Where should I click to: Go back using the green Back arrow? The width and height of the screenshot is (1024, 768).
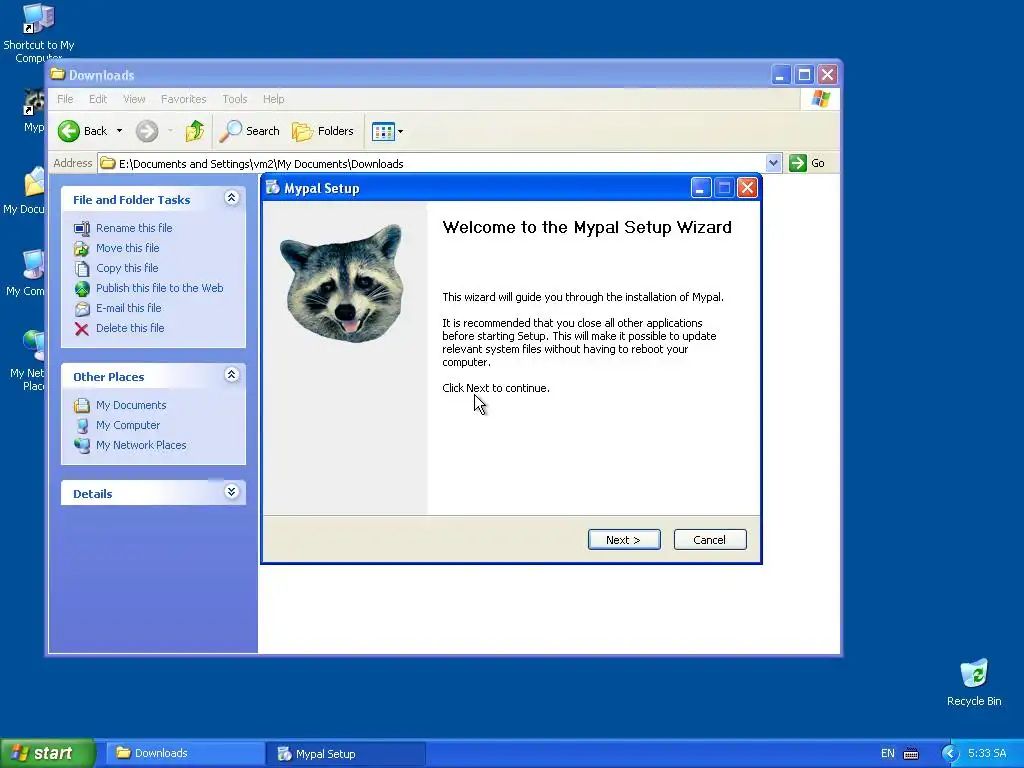coord(82,131)
